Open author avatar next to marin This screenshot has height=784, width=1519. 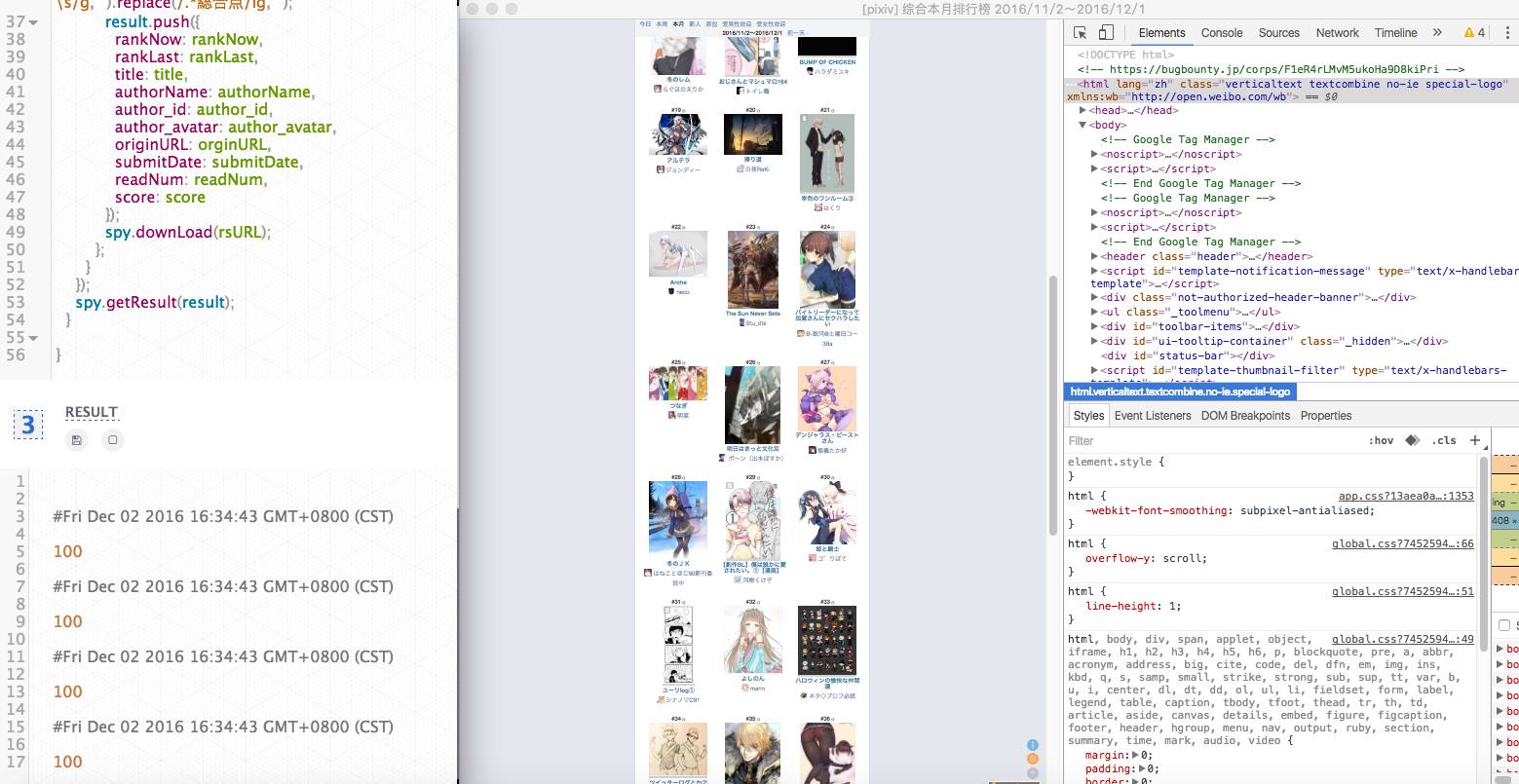pos(745,689)
